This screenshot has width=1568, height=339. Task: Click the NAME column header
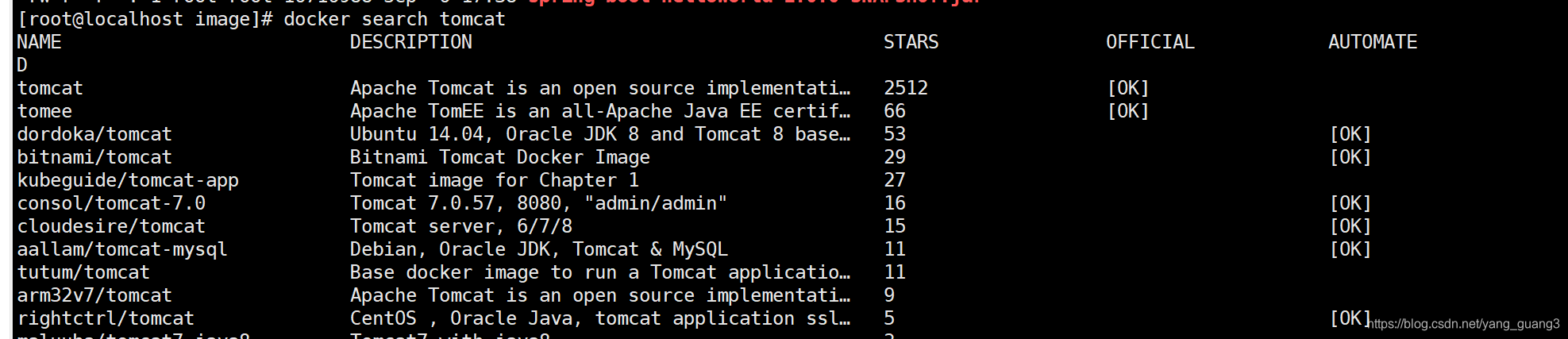point(39,42)
